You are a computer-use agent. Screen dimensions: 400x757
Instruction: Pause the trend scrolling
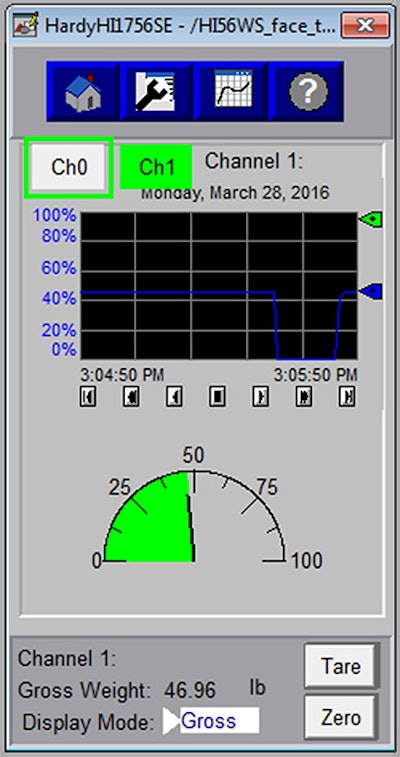217,397
